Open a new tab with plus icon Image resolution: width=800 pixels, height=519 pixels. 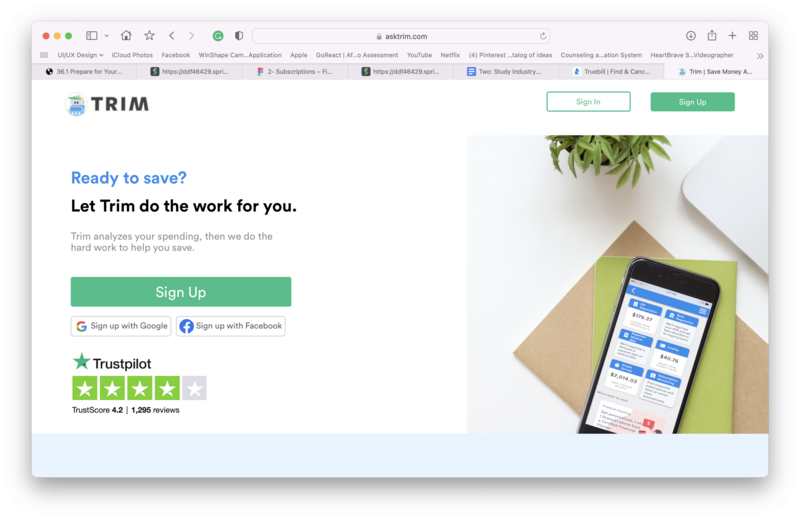pos(733,36)
